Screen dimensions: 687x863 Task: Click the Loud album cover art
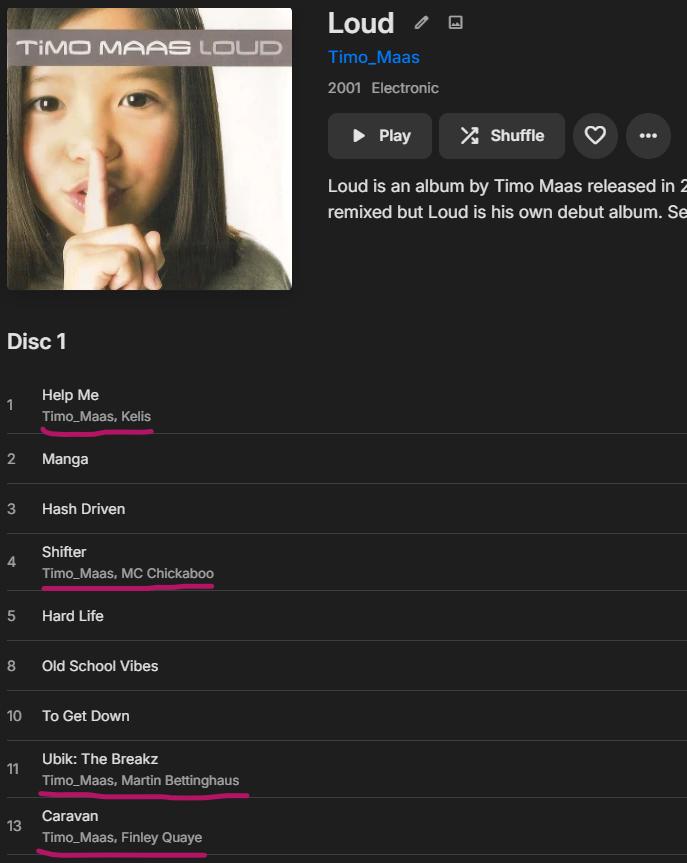click(x=150, y=149)
